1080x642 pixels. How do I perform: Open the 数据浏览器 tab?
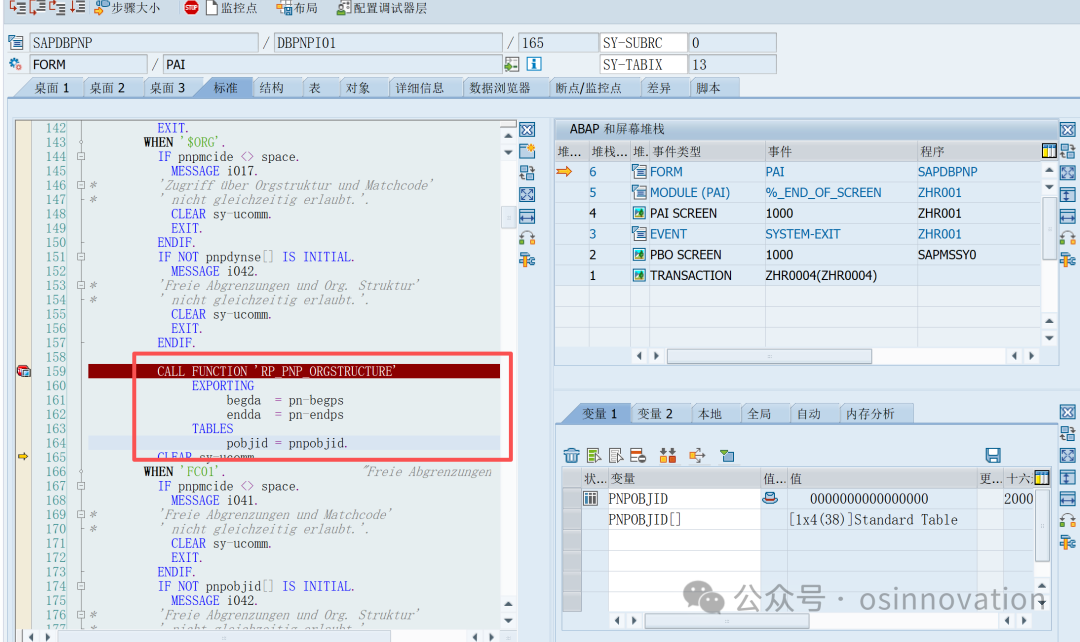pyautogui.click(x=500, y=87)
